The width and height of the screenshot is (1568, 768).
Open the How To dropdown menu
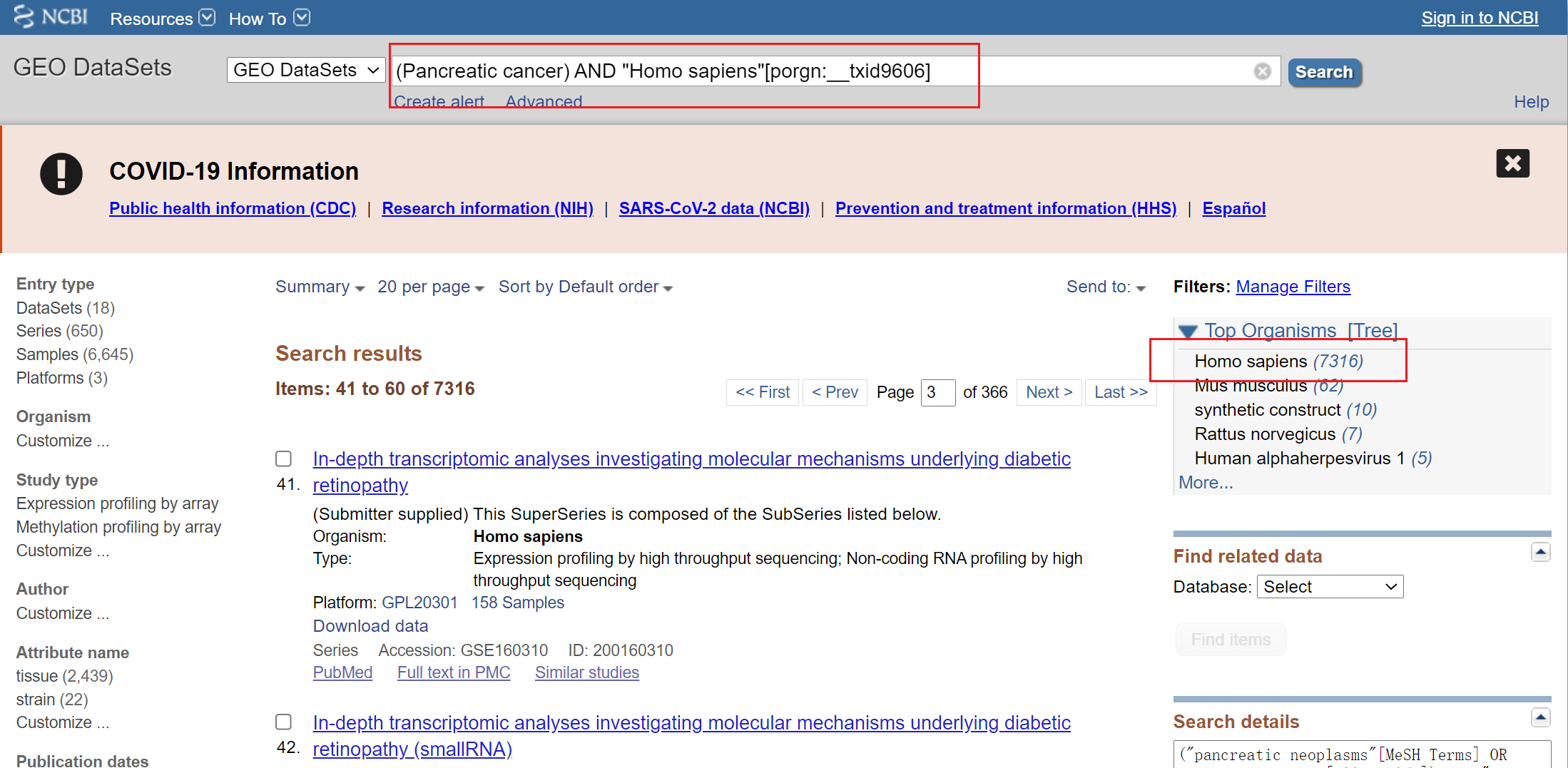pos(269,19)
